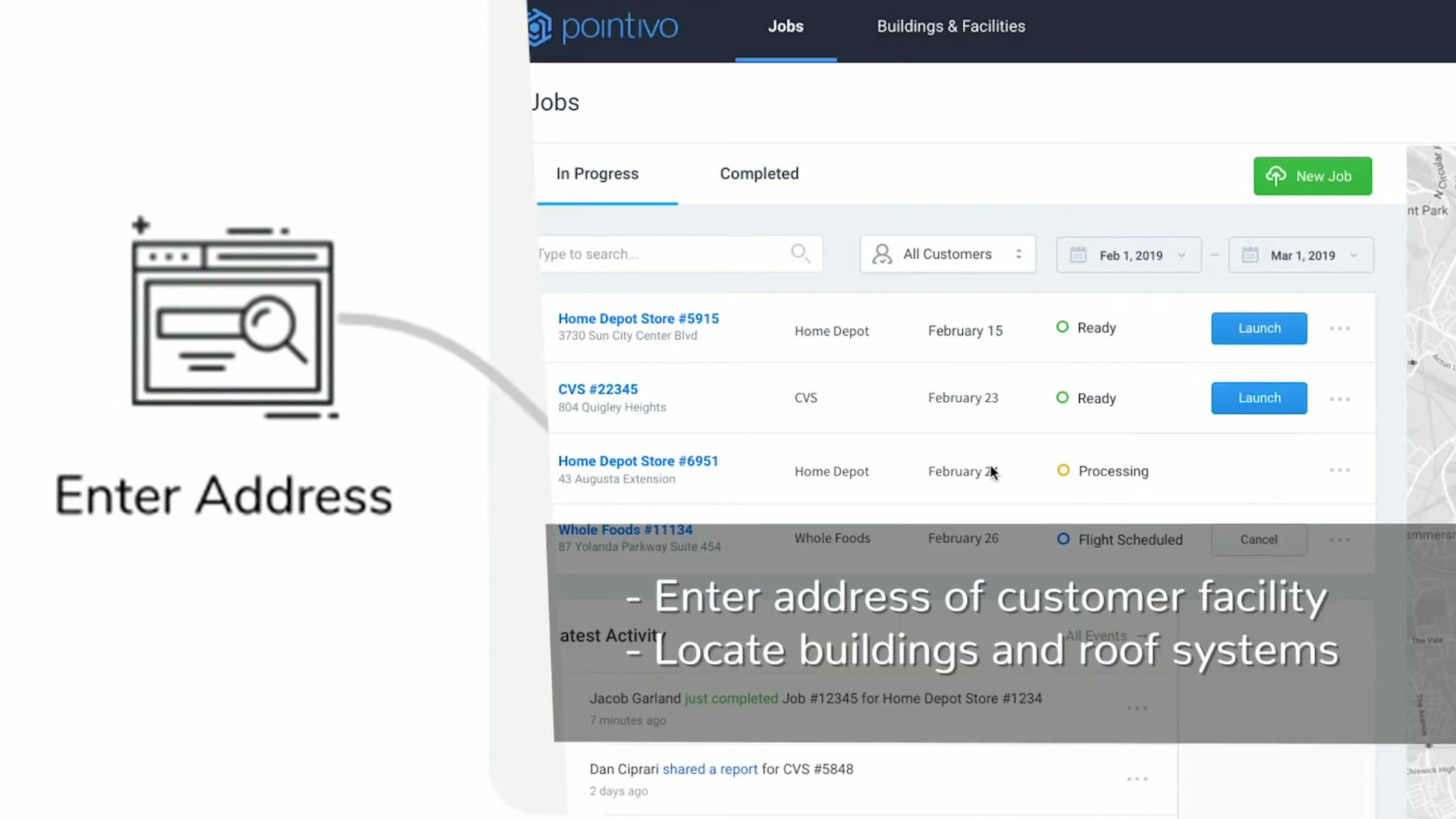Focus the Type to search field

click(x=680, y=254)
